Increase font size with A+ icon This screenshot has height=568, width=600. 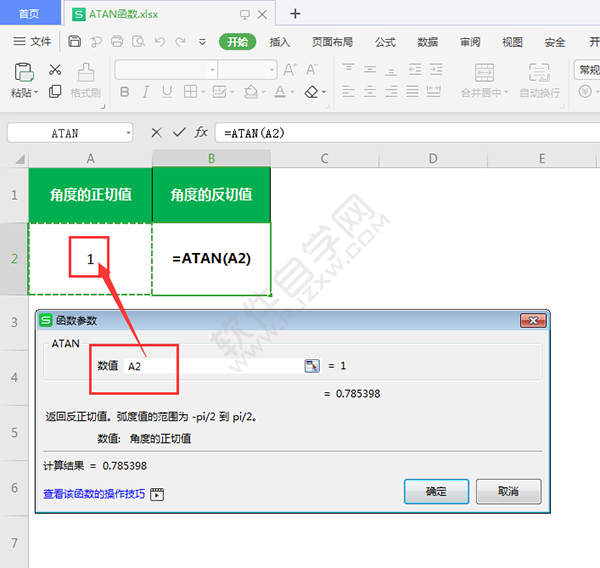coord(290,70)
